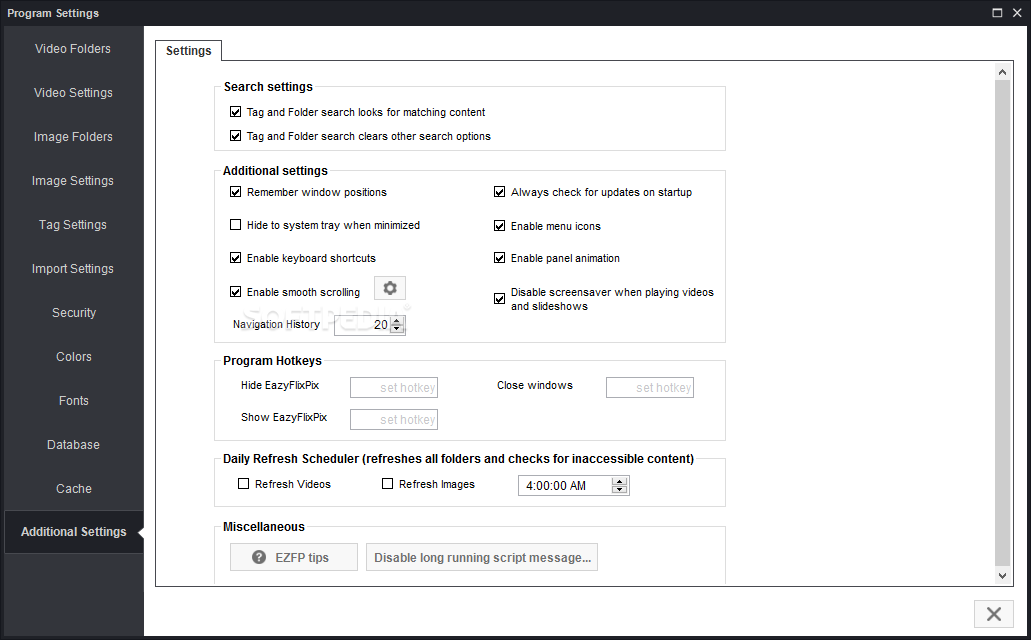Open Cache settings
The height and width of the screenshot is (640, 1031).
73,489
